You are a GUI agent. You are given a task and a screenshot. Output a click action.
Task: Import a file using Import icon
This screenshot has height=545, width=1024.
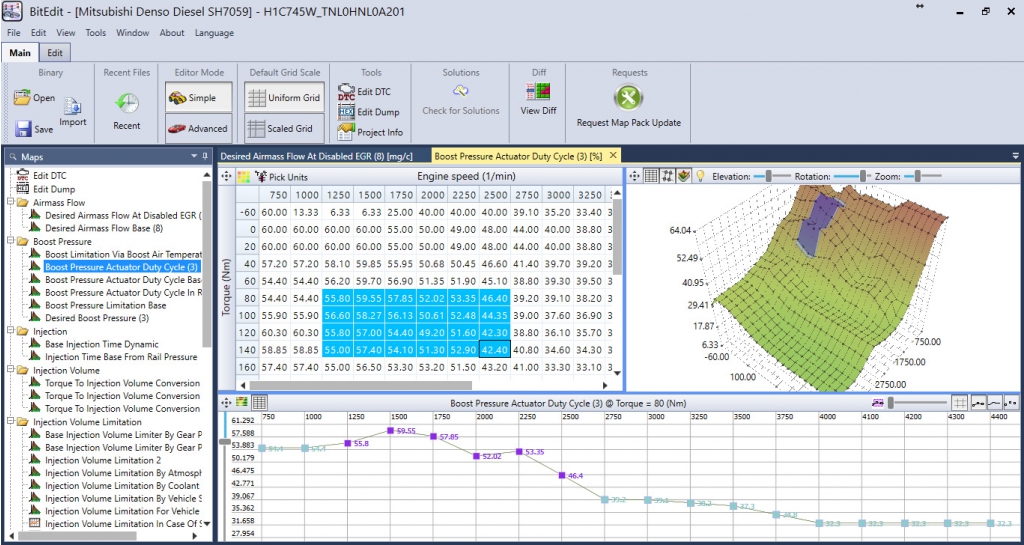point(72,106)
